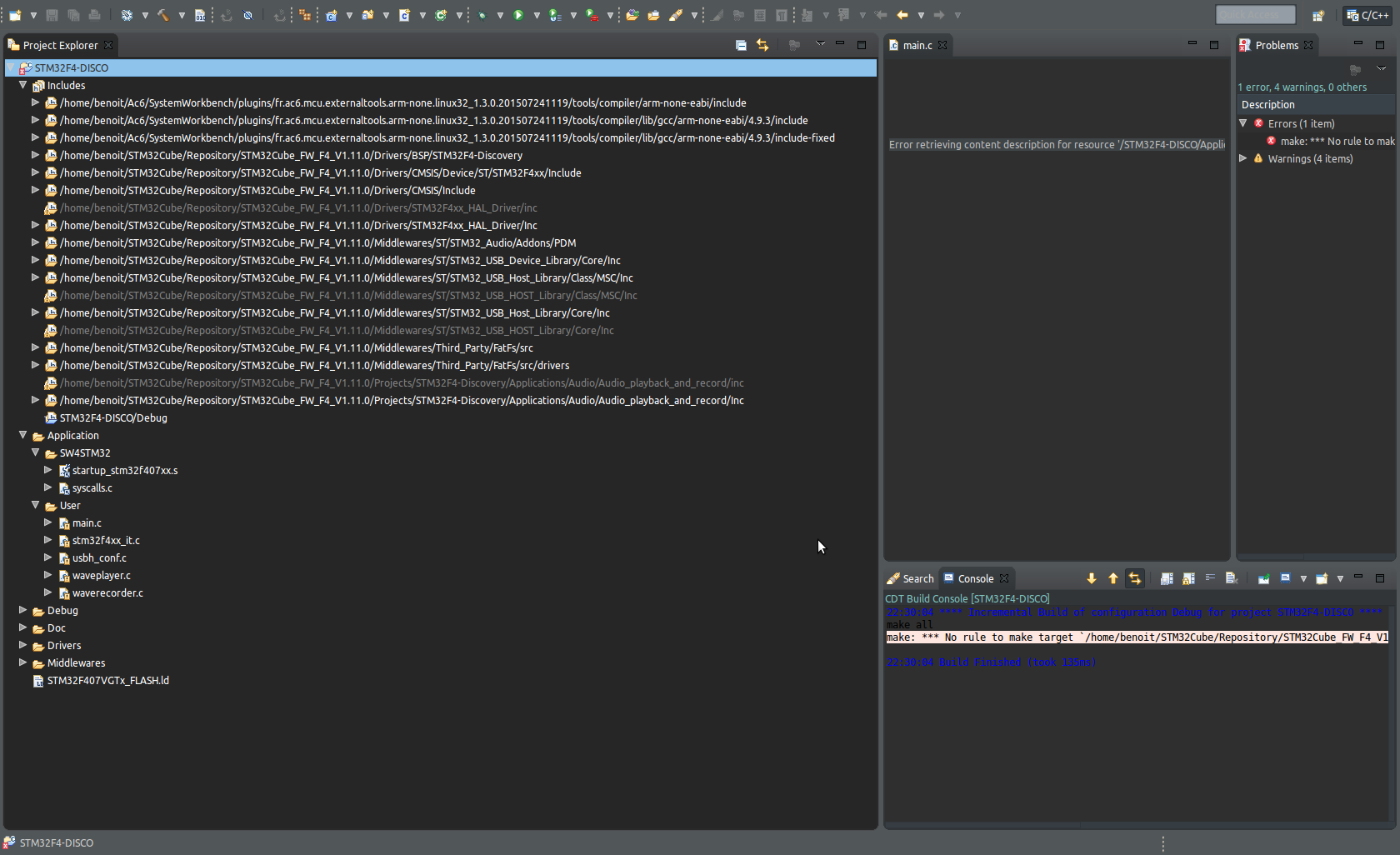
Task: Click the green Run button in toolbar
Action: tap(518, 15)
